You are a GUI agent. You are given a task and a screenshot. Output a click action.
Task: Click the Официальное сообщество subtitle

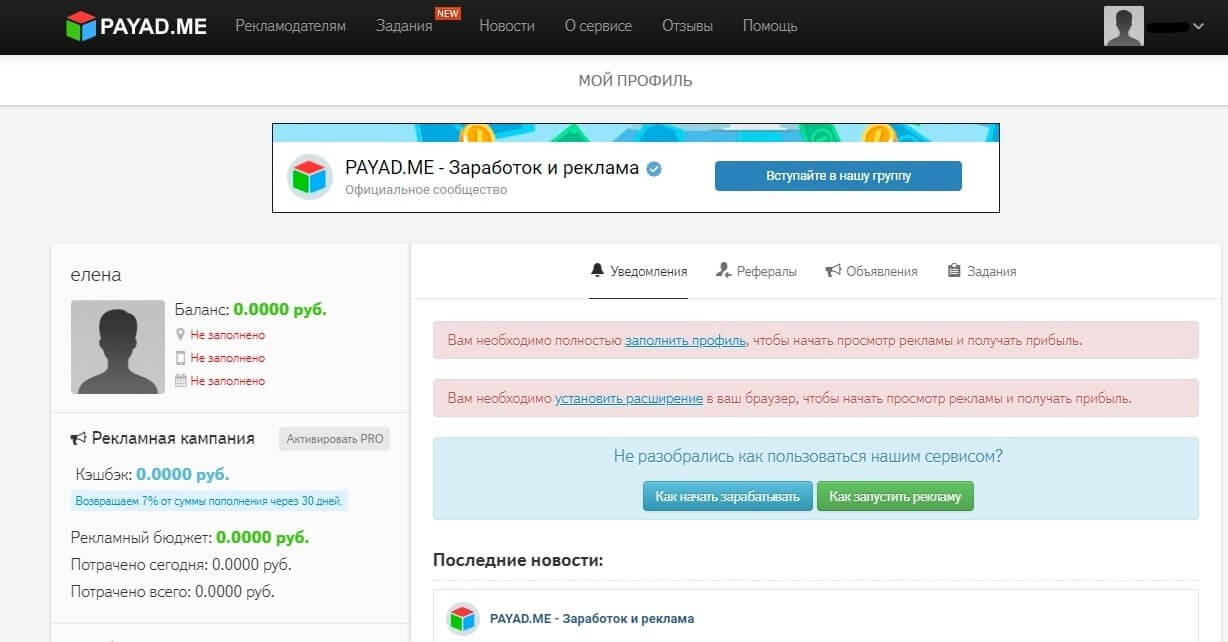point(426,190)
